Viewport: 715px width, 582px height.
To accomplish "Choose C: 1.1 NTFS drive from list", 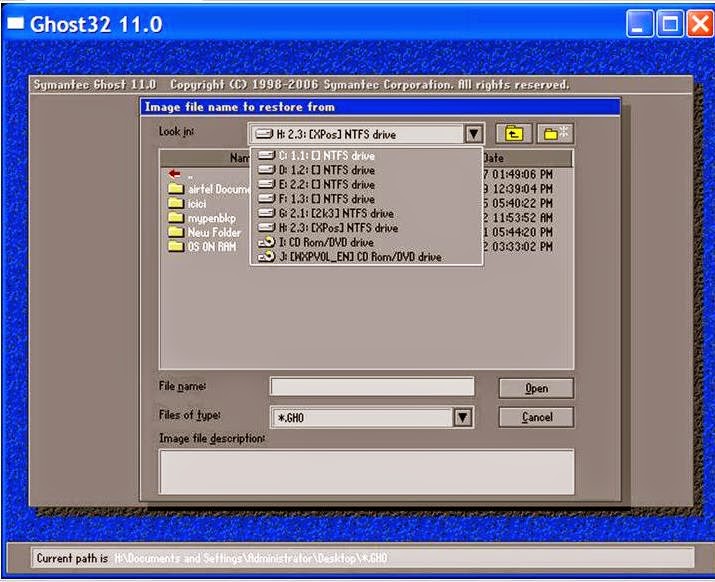I will pos(366,156).
